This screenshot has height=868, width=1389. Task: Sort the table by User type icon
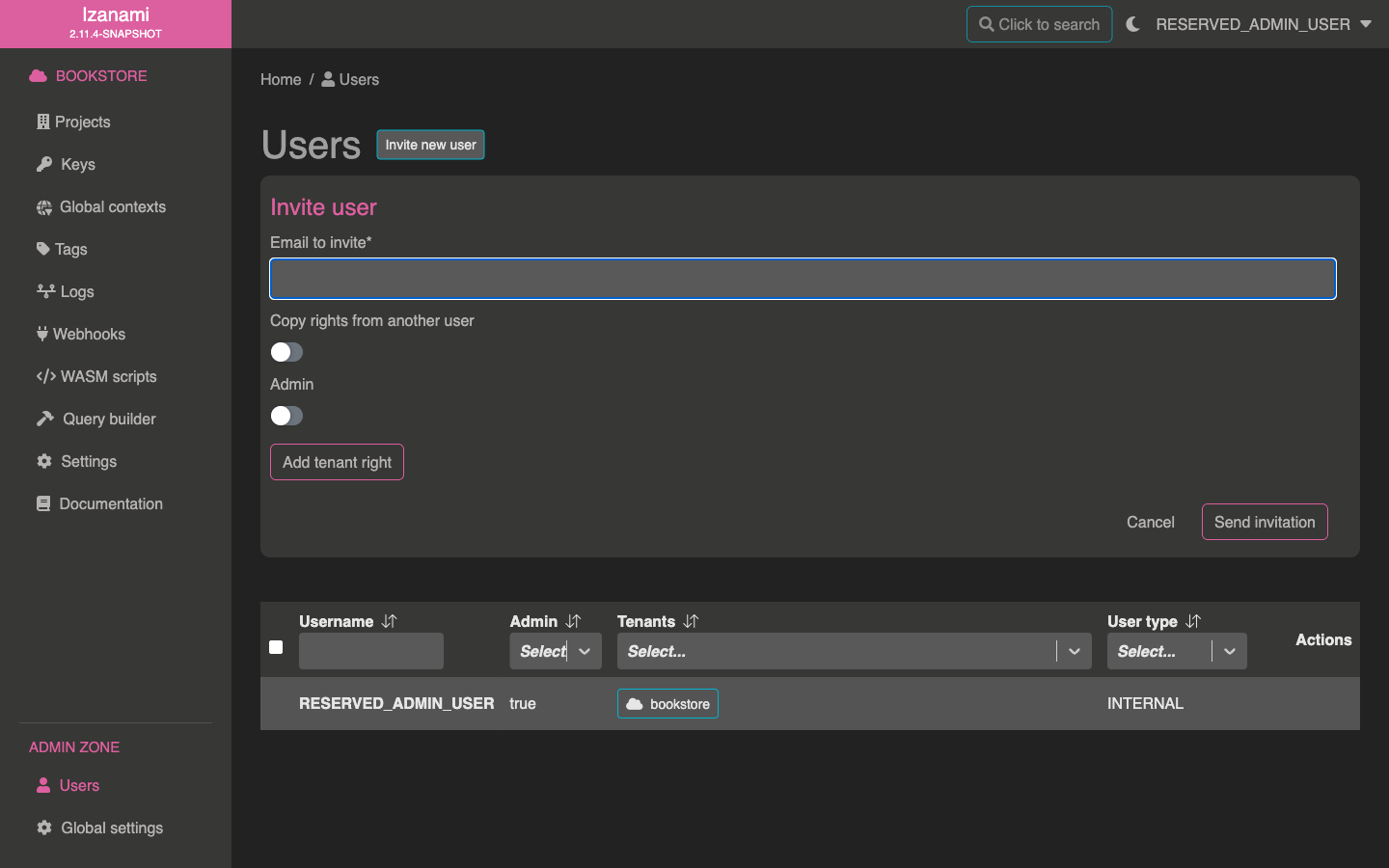click(x=1193, y=621)
